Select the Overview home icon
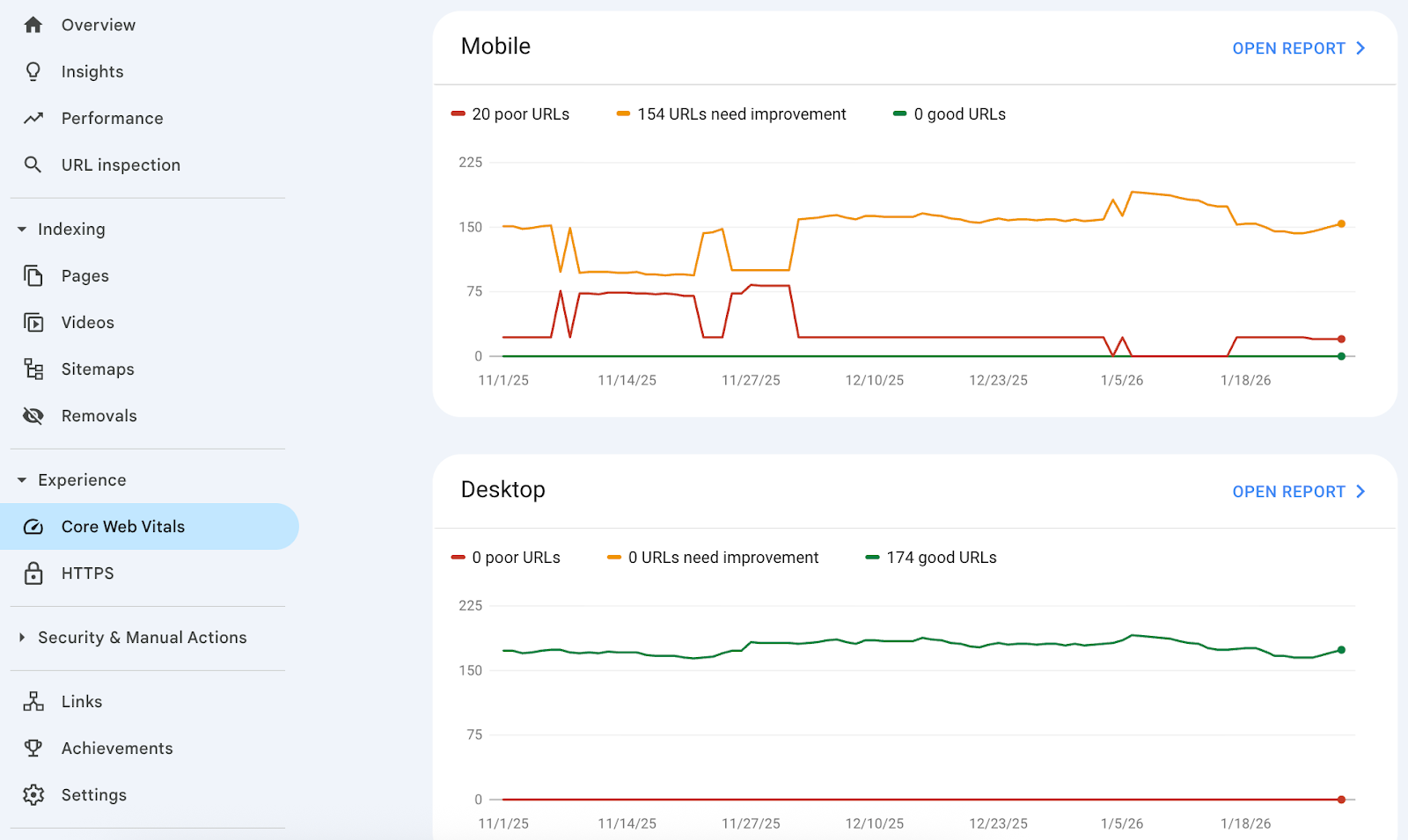The height and width of the screenshot is (840, 1408). click(x=33, y=25)
